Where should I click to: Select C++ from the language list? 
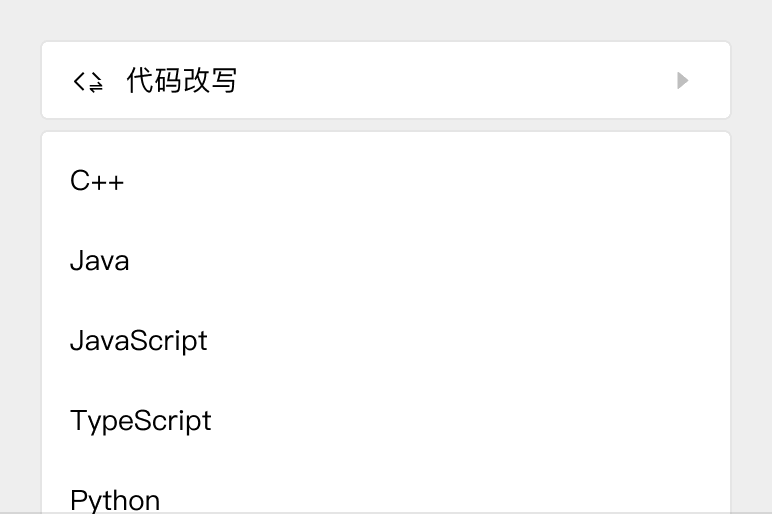tap(97, 181)
